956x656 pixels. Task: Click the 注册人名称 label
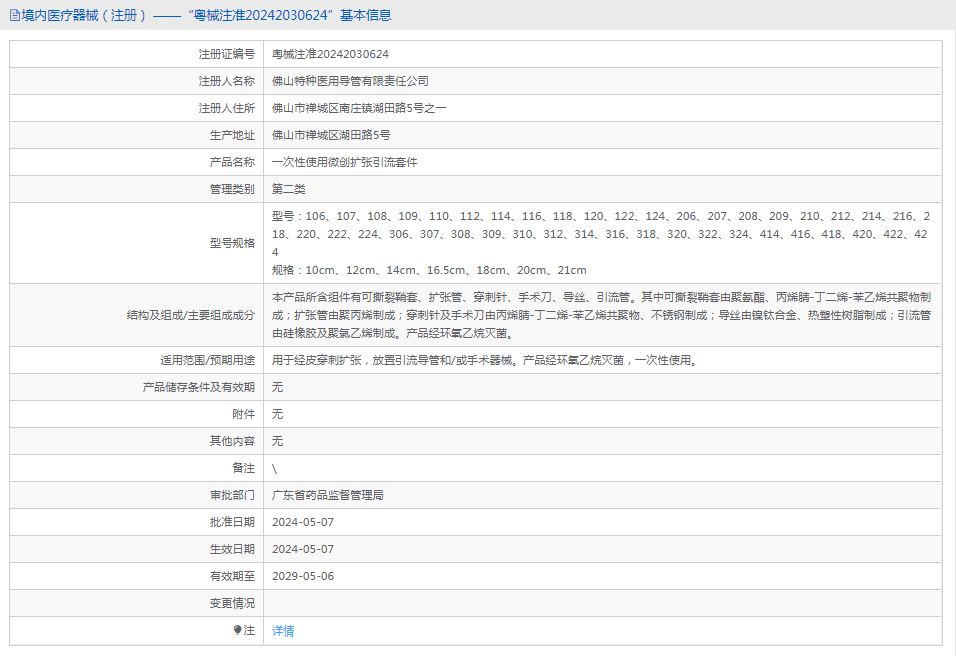click(227, 81)
